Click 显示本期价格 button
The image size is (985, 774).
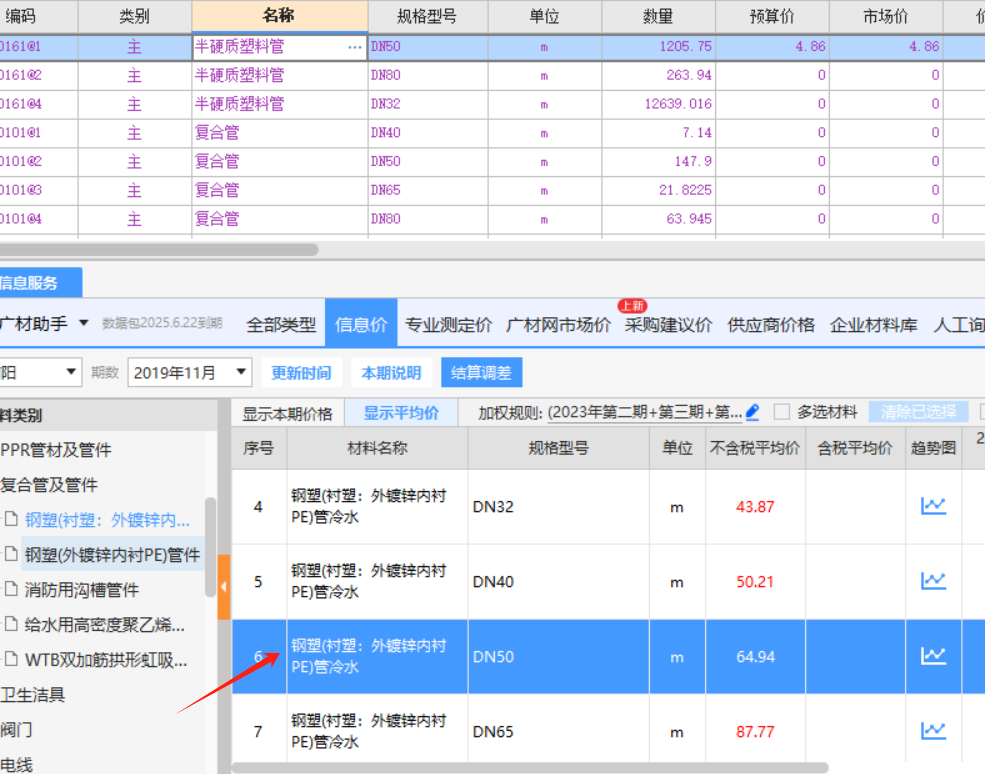[x=287, y=413]
